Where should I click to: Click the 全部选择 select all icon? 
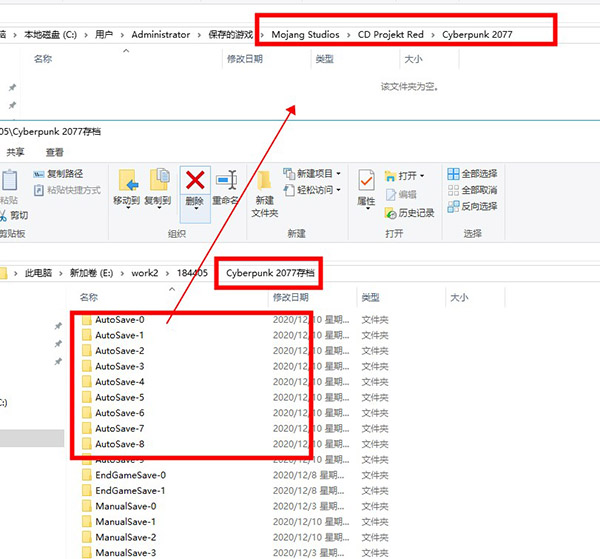(453, 174)
